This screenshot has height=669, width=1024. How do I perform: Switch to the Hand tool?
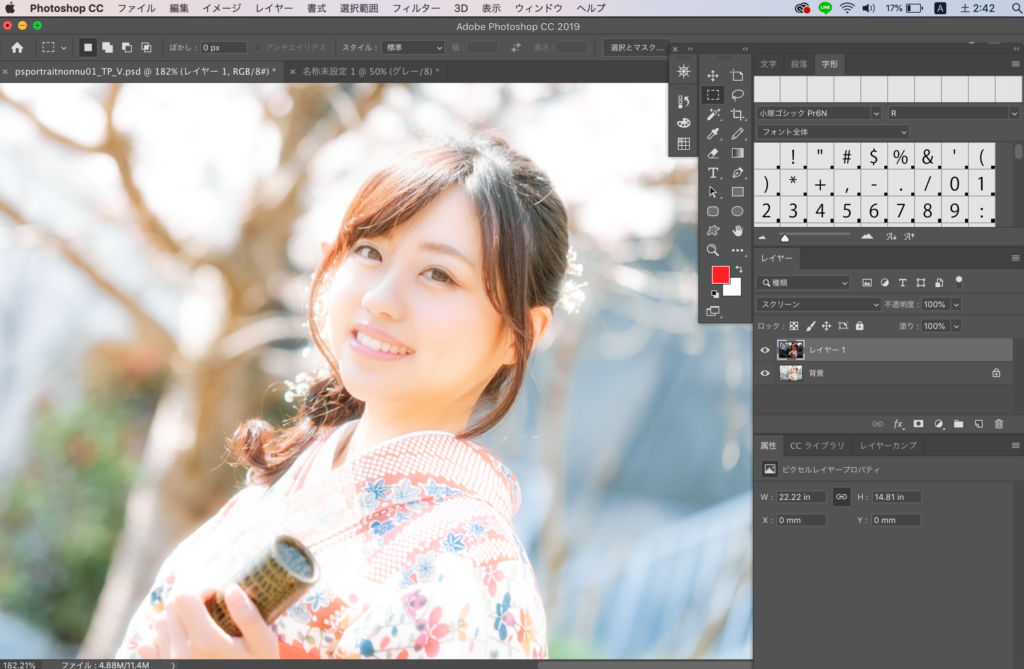[737, 230]
